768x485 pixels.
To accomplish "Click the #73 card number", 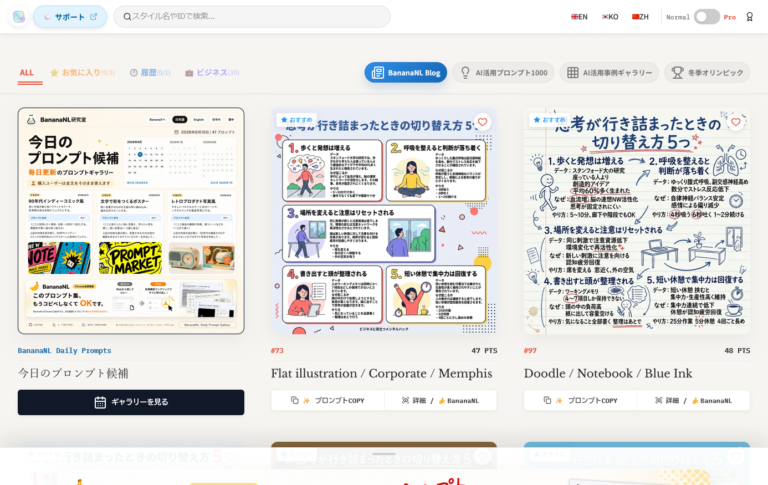I will click(x=277, y=351).
